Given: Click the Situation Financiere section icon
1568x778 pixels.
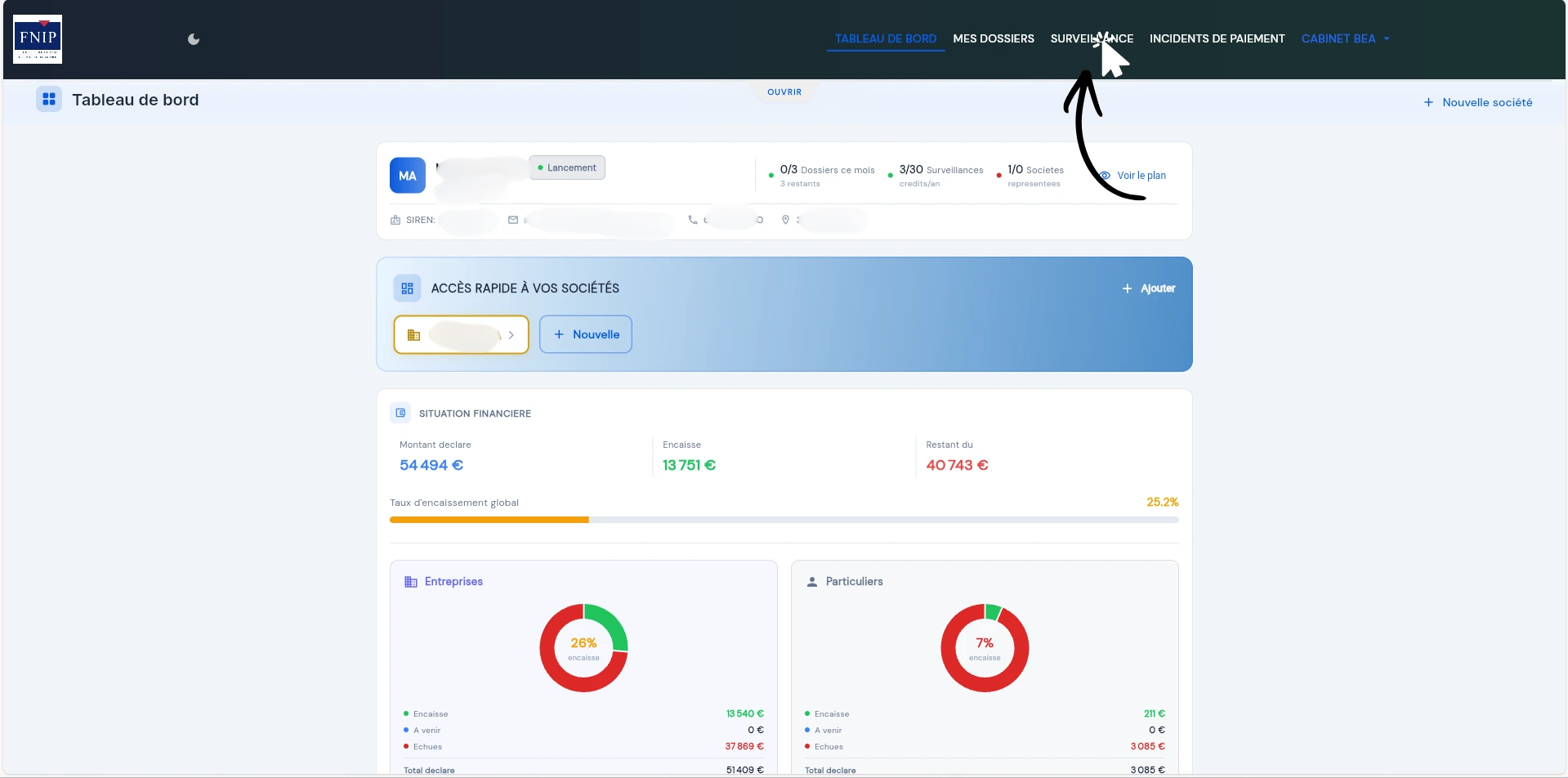Looking at the screenshot, I should (x=400, y=414).
